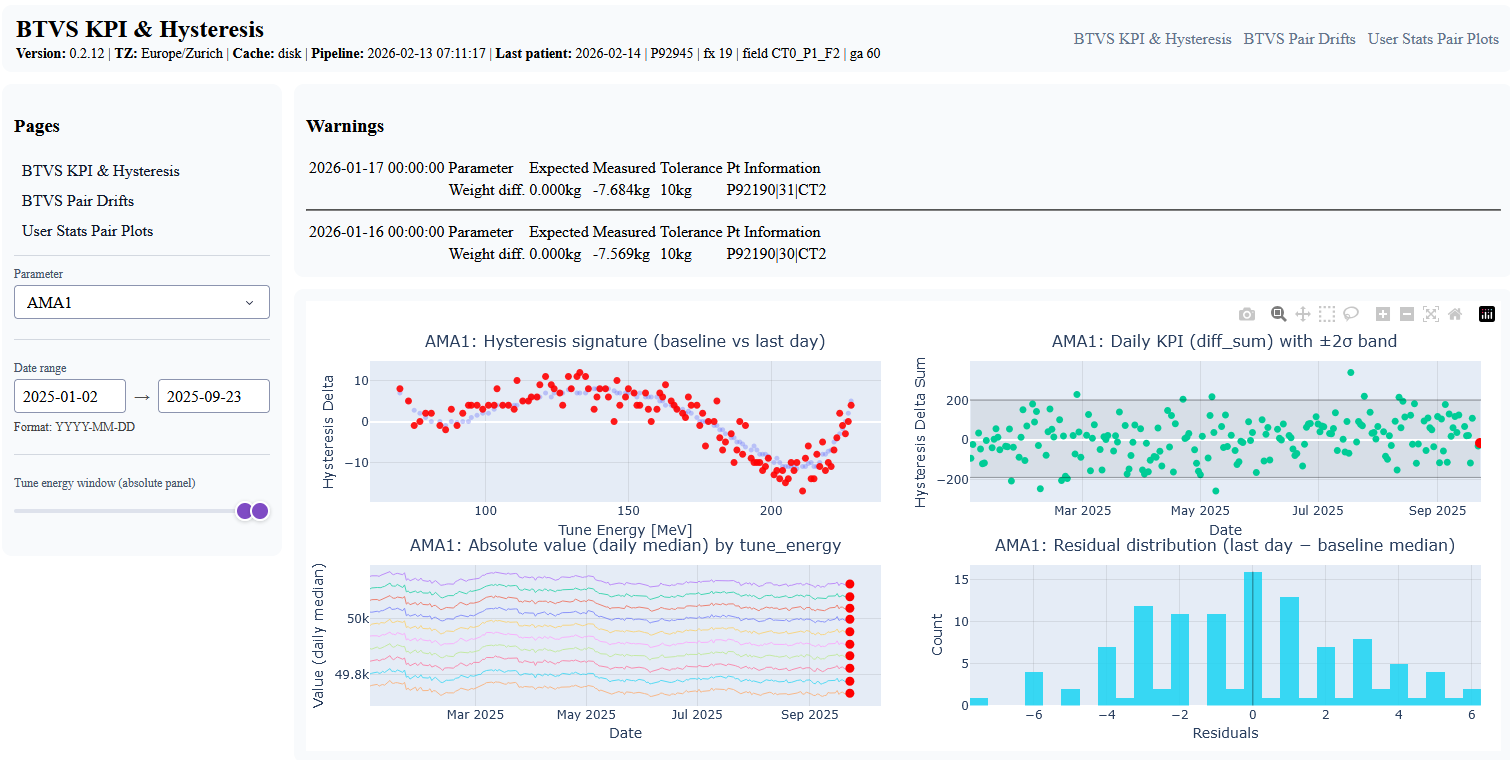
Task: Open BTVS KPI & Hysteresis in top navigation
Action: [1153, 39]
